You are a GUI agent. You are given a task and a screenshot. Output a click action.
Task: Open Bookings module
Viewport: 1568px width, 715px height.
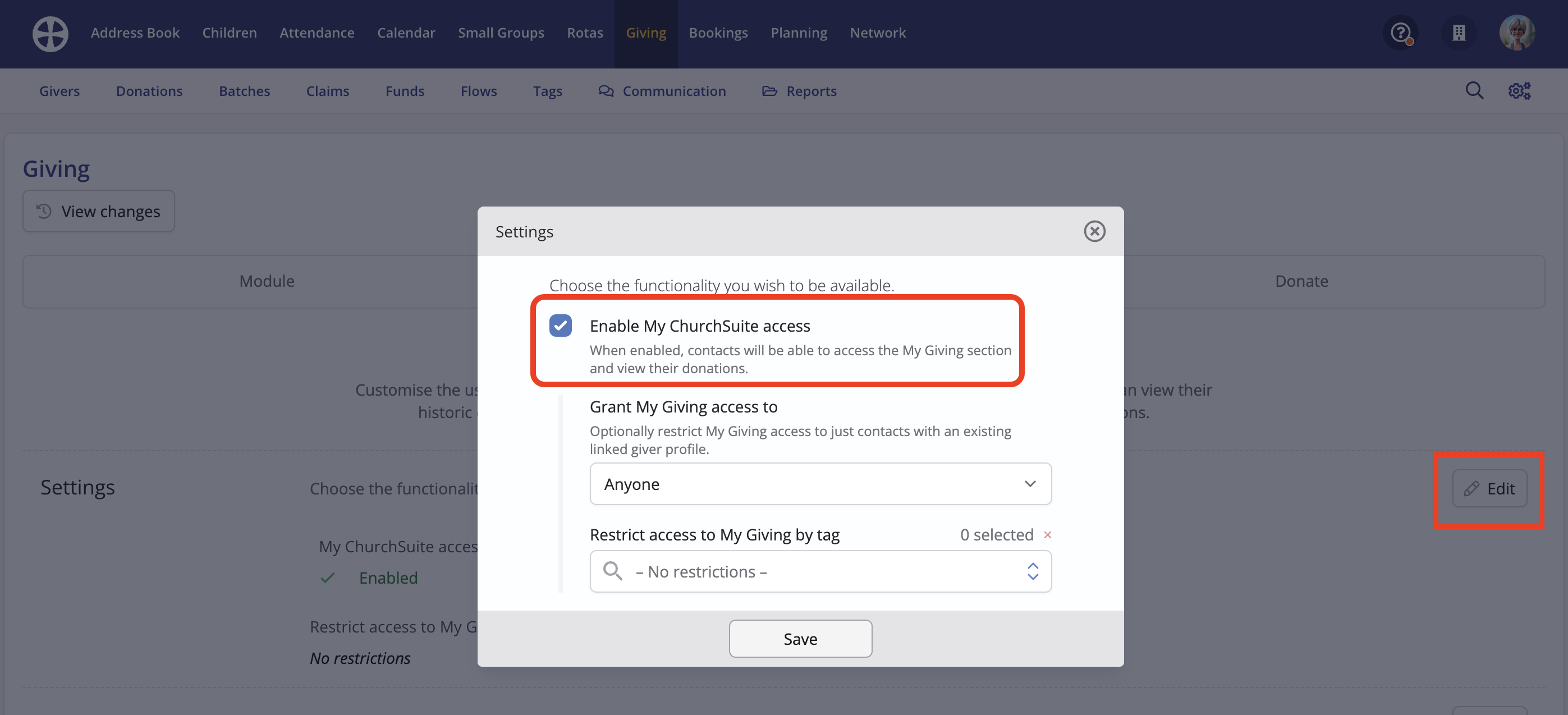(718, 33)
